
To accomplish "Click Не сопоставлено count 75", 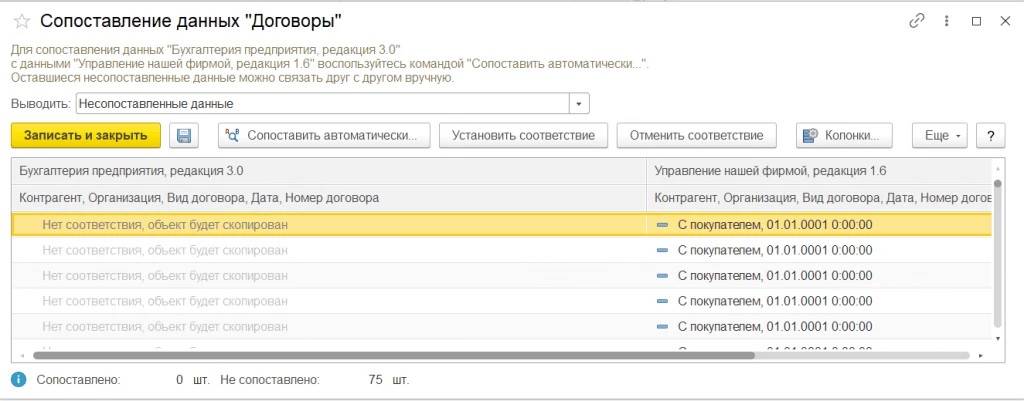I will point(374,379).
